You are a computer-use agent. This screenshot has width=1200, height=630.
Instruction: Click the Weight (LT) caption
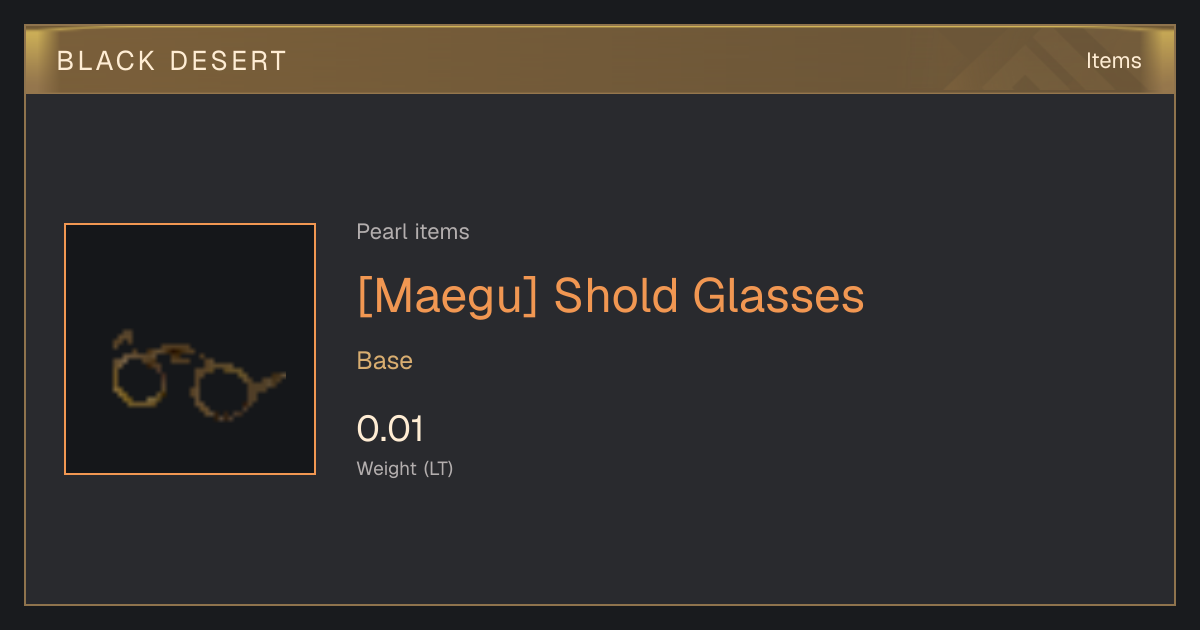tap(405, 468)
